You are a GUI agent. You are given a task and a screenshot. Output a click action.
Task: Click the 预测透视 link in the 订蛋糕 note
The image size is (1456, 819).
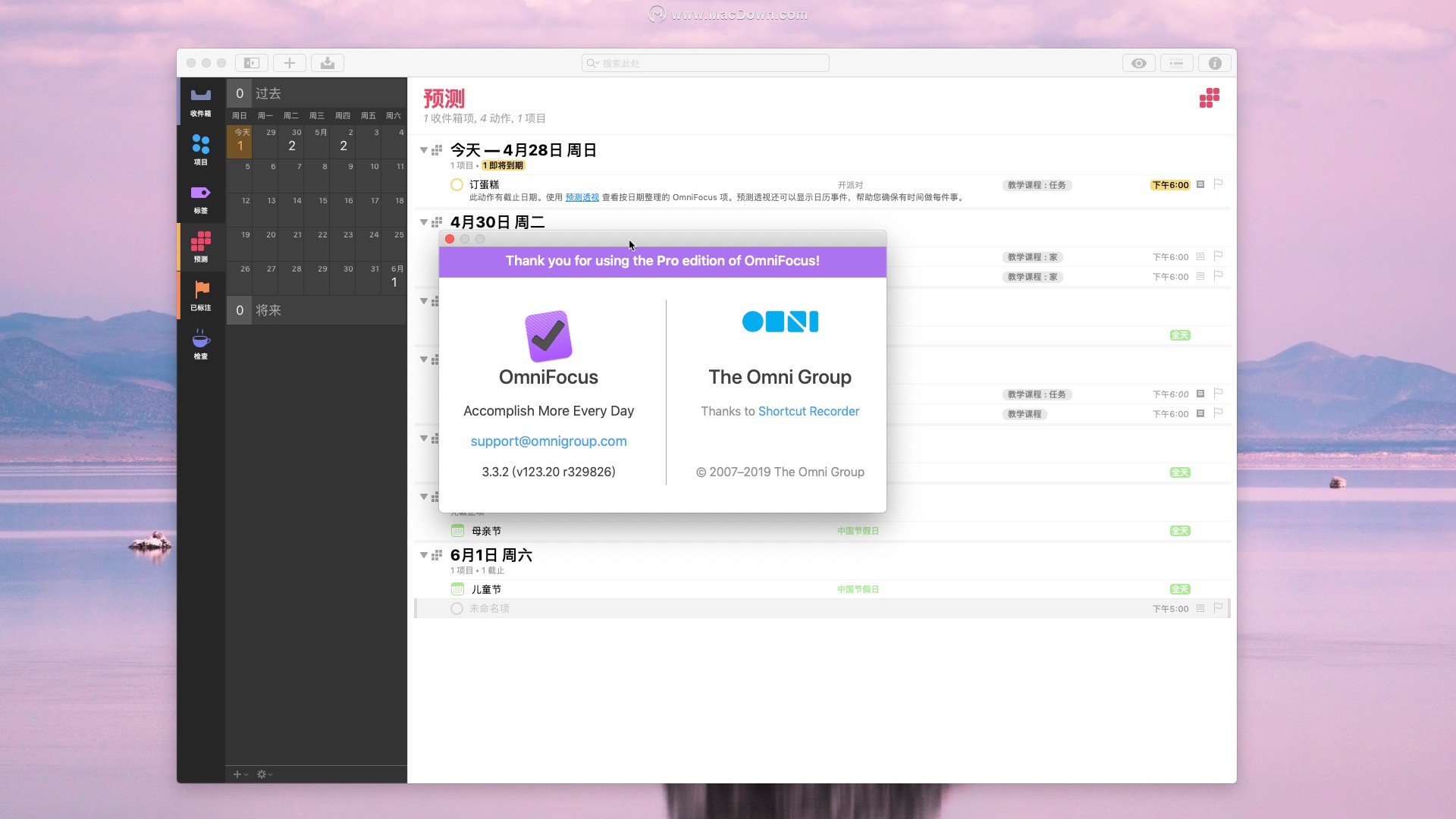pos(582,197)
